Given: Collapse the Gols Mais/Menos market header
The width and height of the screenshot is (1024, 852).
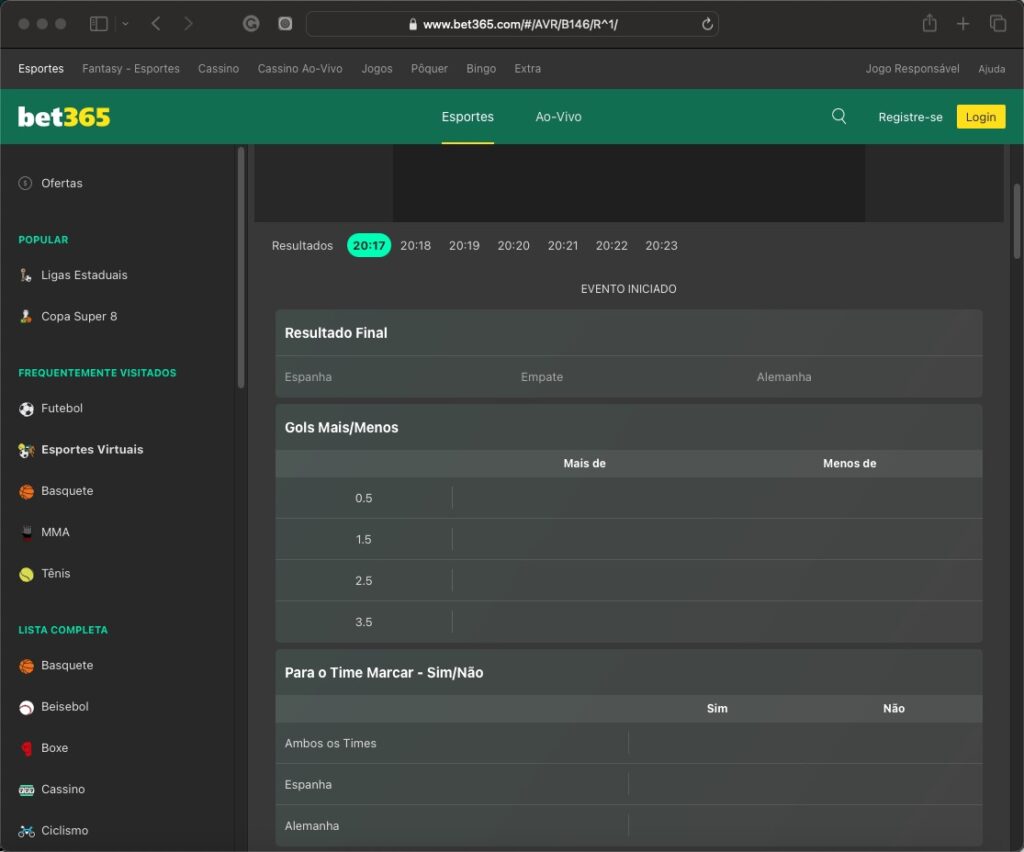Looking at the screenshot, I should click(x=629, y=428).
